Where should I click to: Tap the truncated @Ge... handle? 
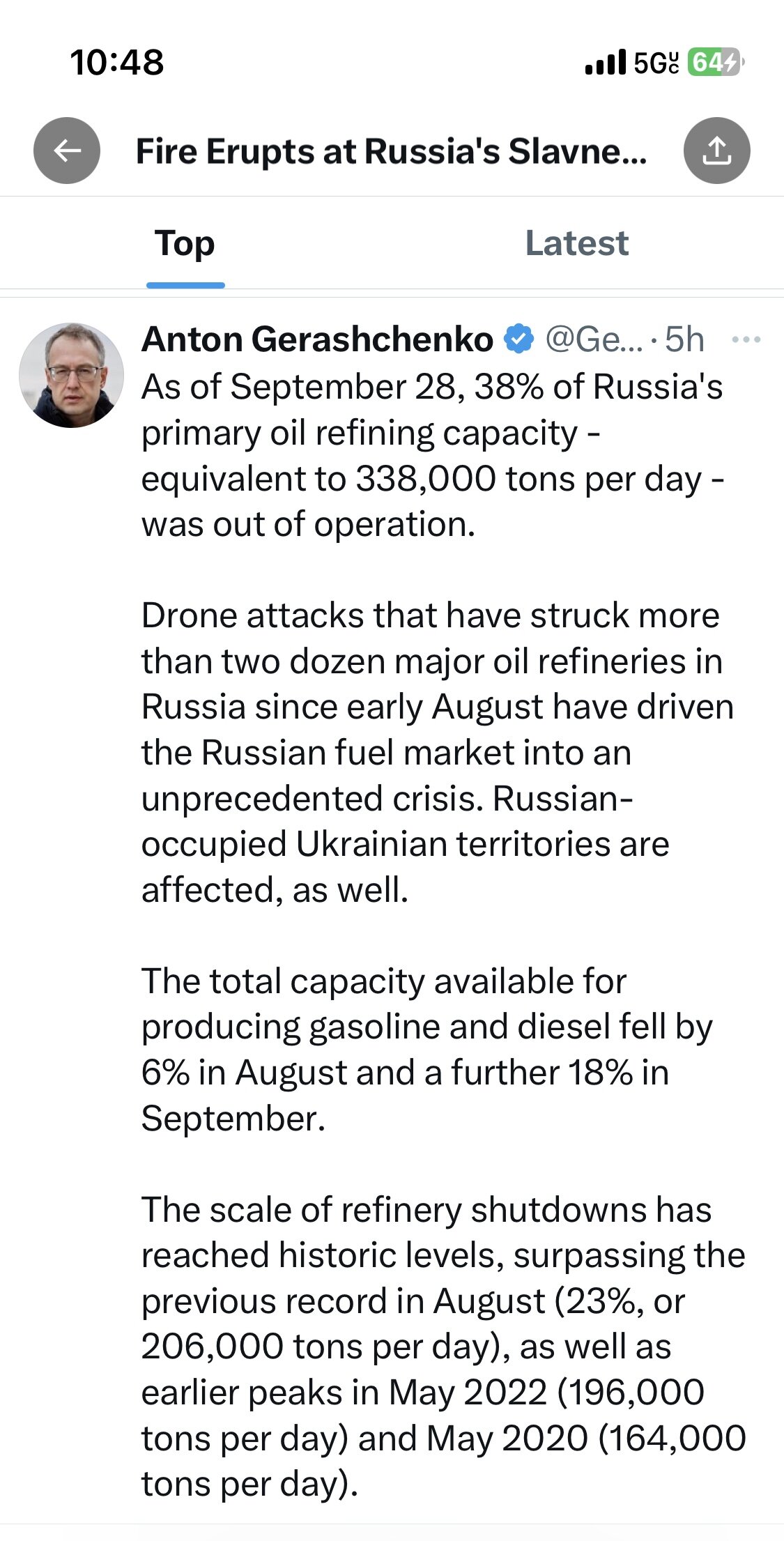click(594, 339)
